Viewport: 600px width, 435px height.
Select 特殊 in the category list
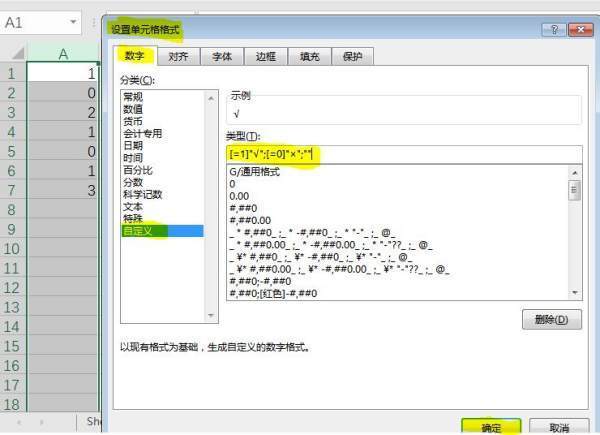(x=133, y=218)
